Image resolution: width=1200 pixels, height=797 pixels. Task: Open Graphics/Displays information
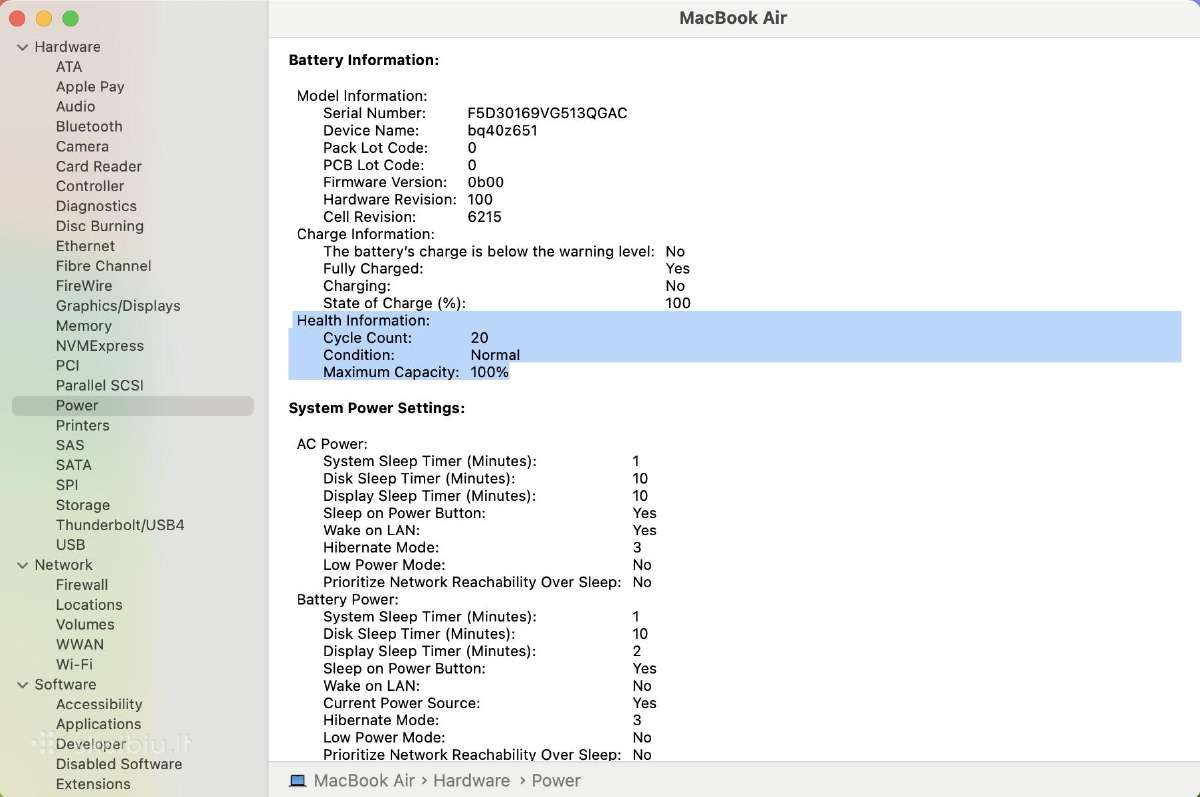point(118,307)
